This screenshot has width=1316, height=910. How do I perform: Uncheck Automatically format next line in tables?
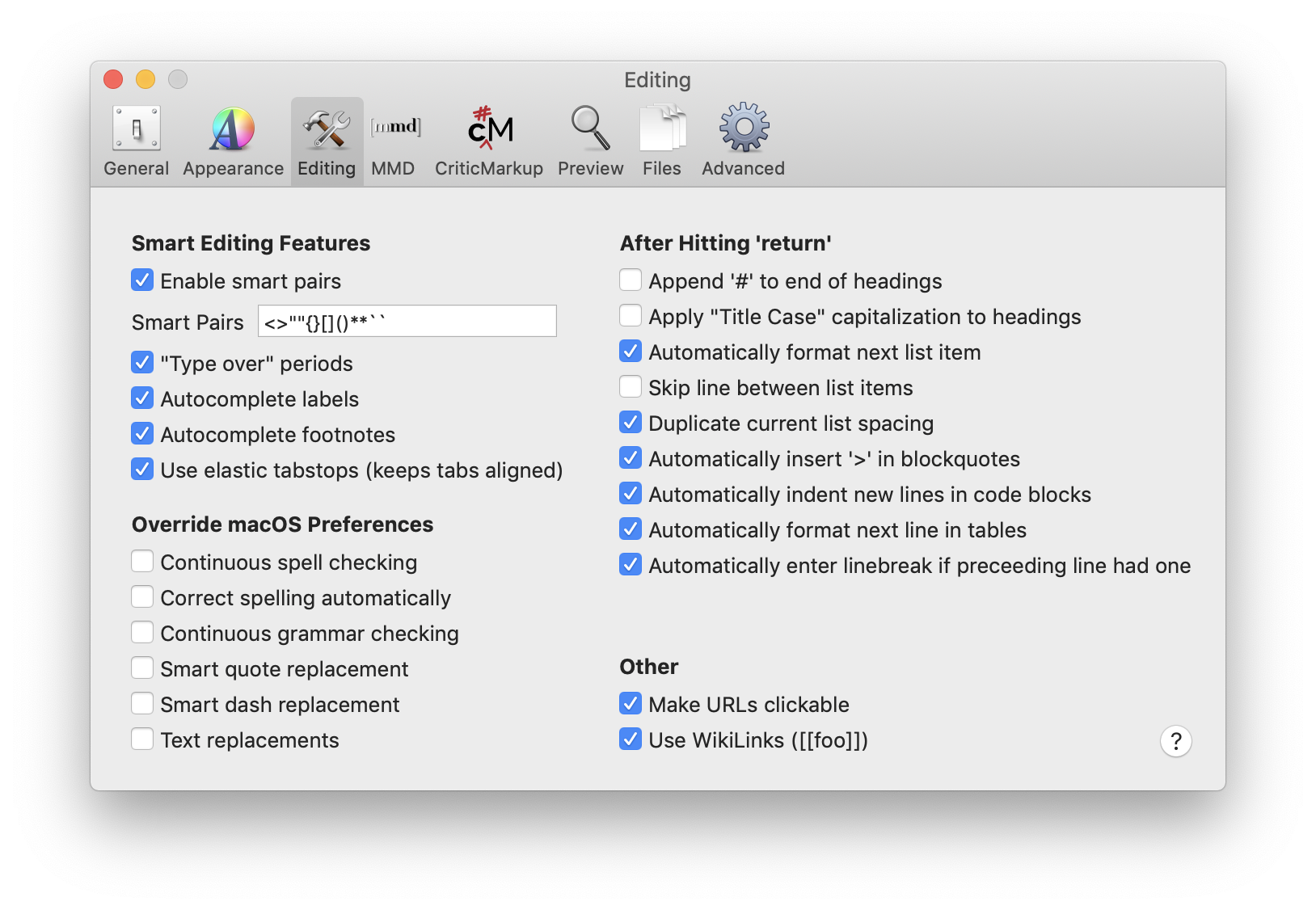[631, 529]
